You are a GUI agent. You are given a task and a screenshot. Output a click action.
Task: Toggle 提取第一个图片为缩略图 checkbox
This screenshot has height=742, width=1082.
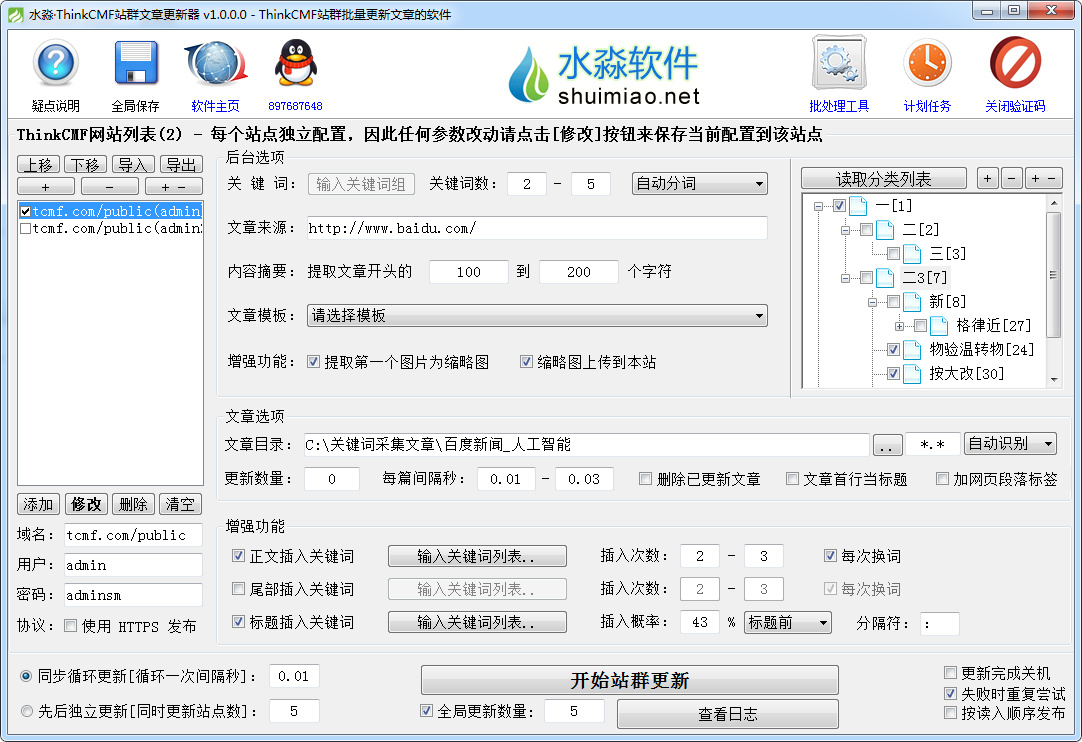tap(313, 362)
